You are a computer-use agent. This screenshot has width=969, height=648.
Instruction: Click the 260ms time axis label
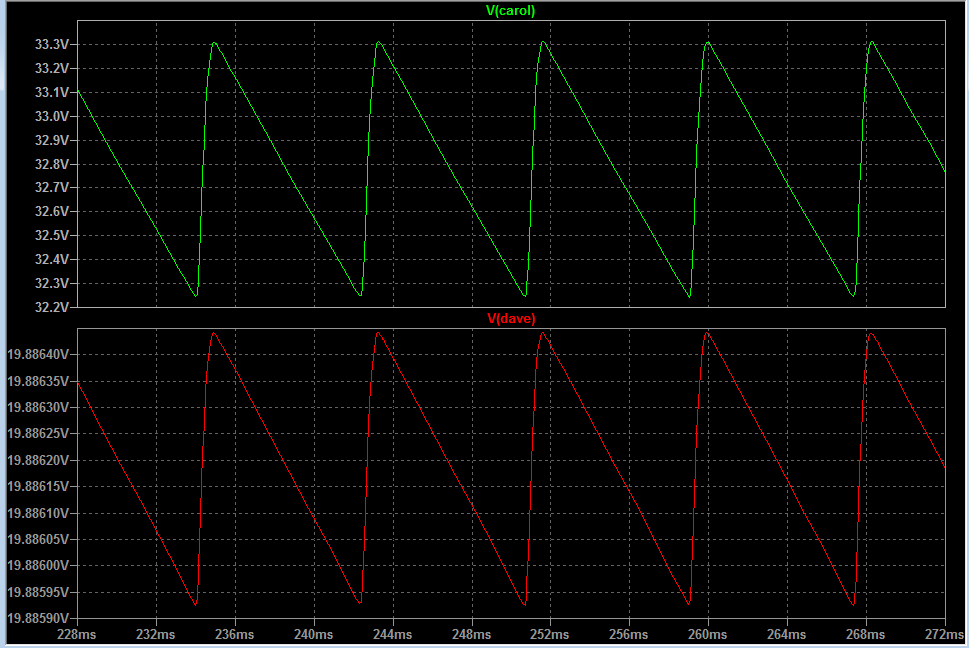pyautogui.click(x=708, y=634)
